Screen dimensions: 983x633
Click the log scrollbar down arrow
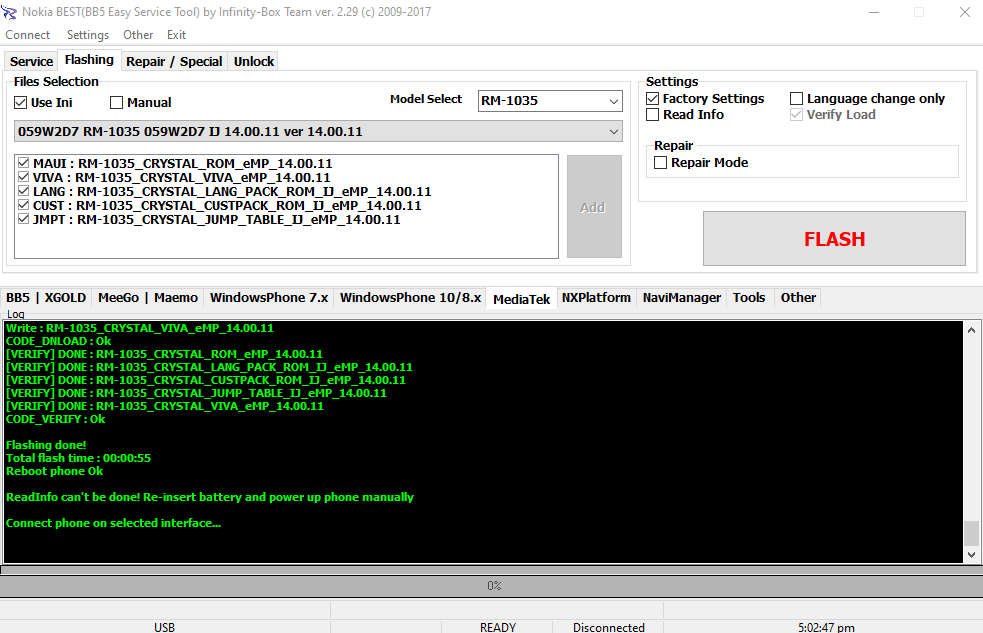[x=971, y=555]
